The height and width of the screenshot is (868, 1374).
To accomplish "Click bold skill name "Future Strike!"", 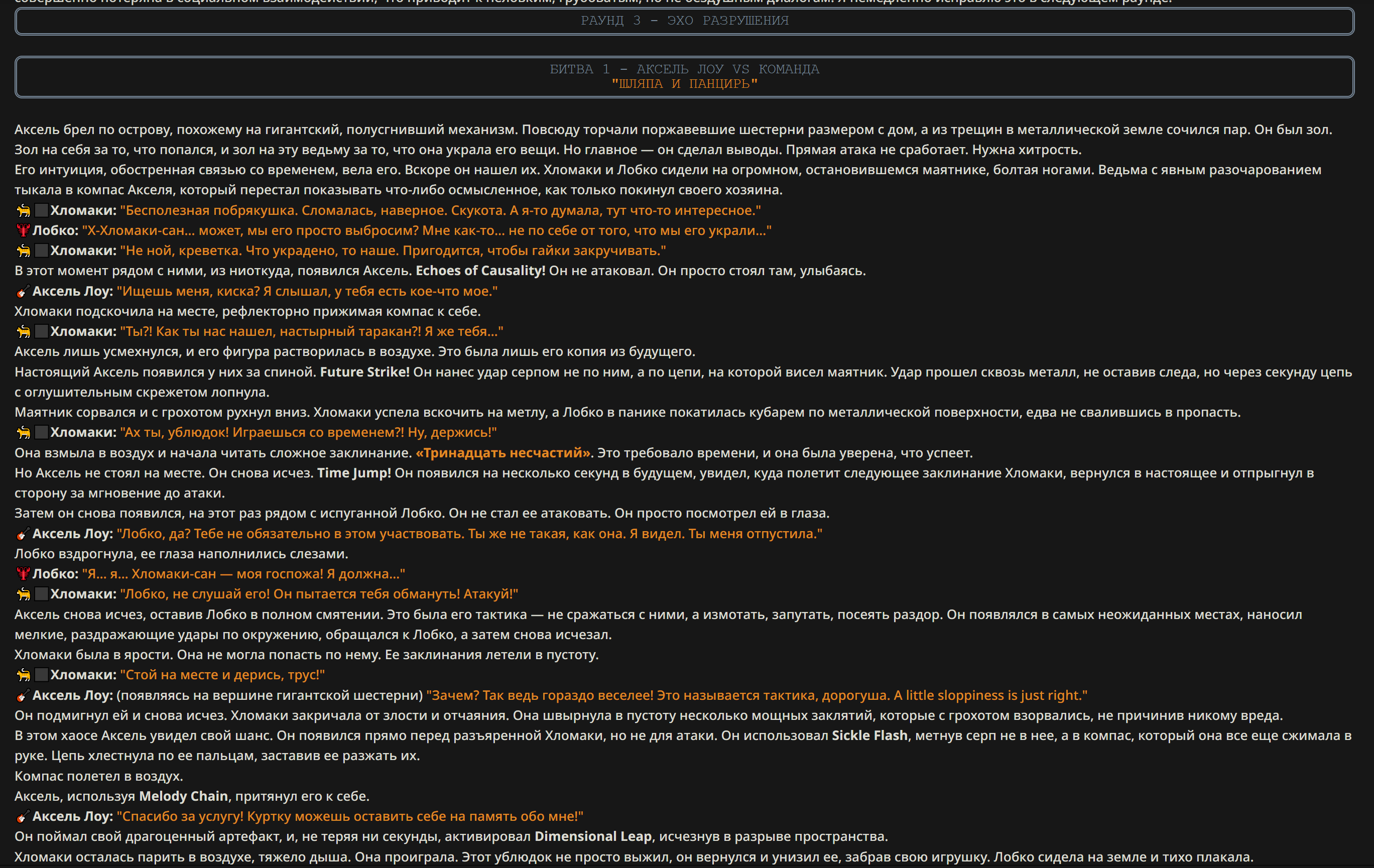I will (364, 372).
